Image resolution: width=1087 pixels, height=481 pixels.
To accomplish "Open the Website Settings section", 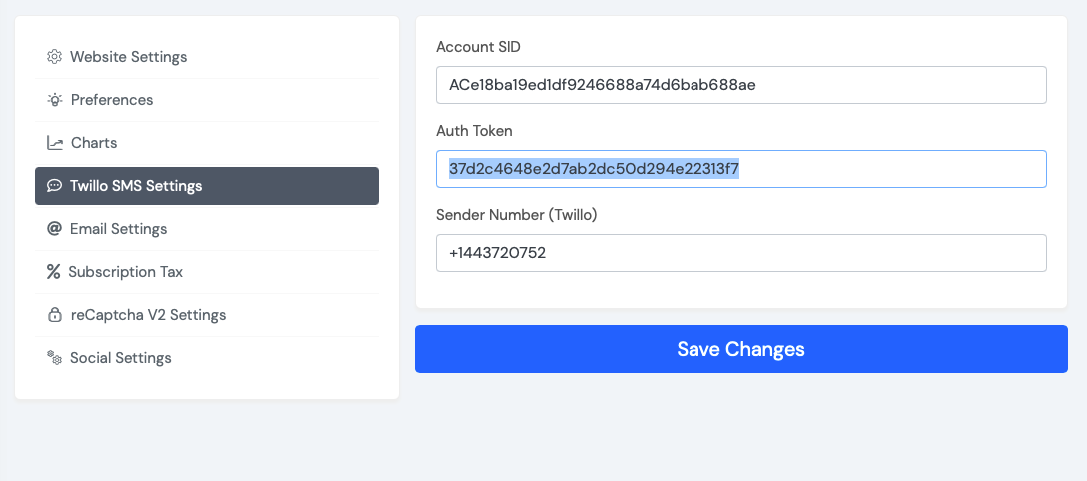I will (x=207, y=57).
